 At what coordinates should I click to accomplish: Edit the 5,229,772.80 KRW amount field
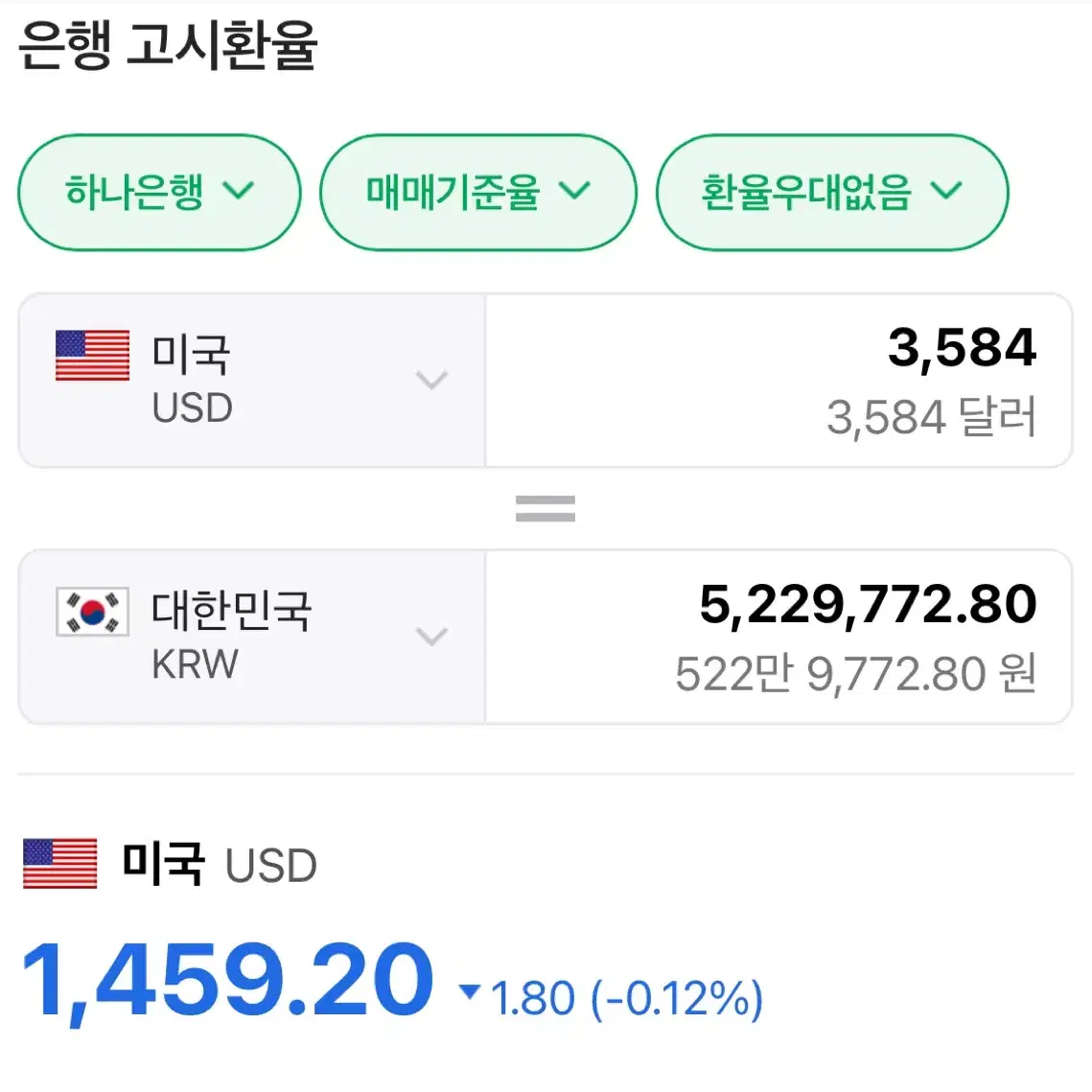pos(778,637)
